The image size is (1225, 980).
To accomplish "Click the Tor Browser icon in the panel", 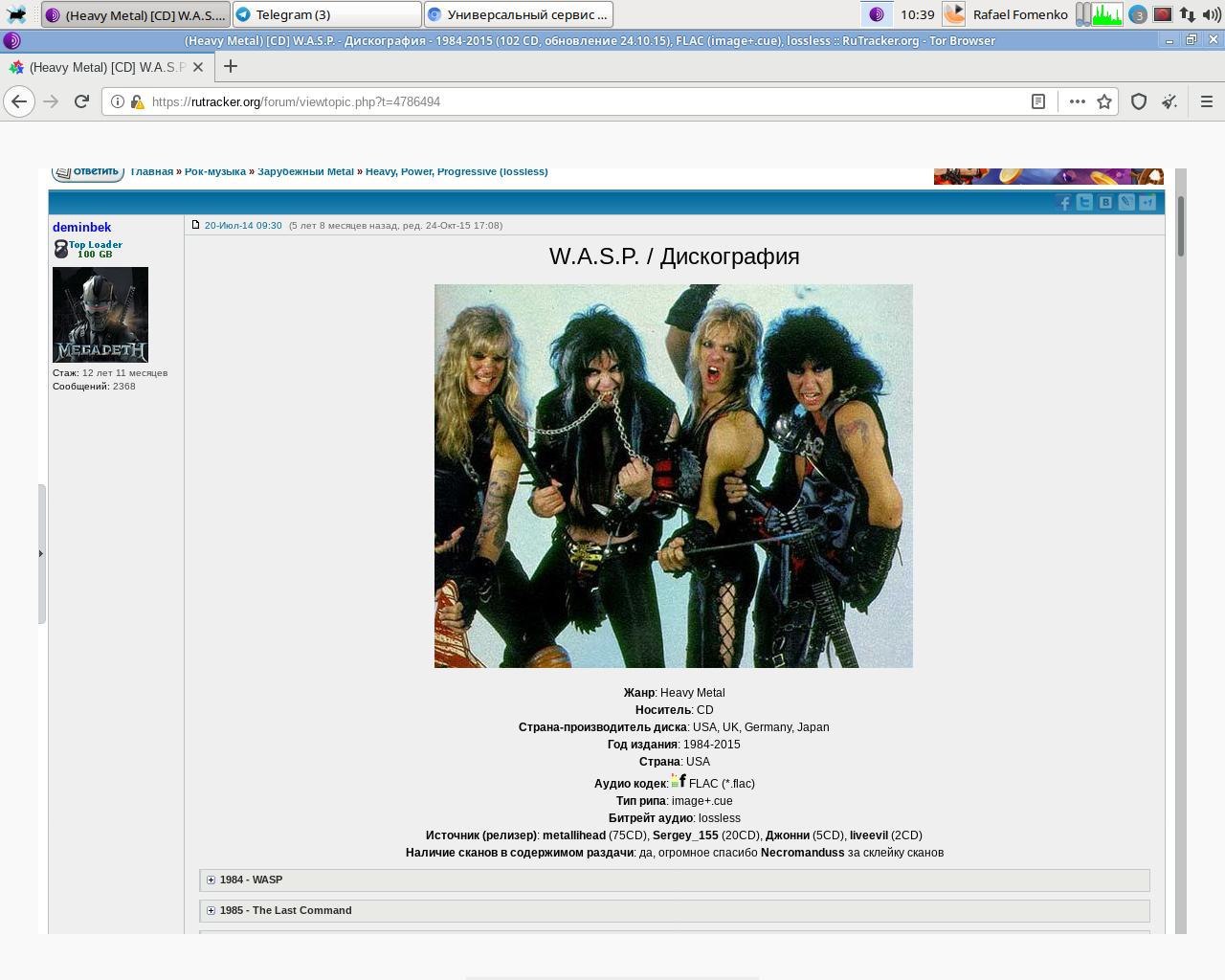I will click(876, 14).
